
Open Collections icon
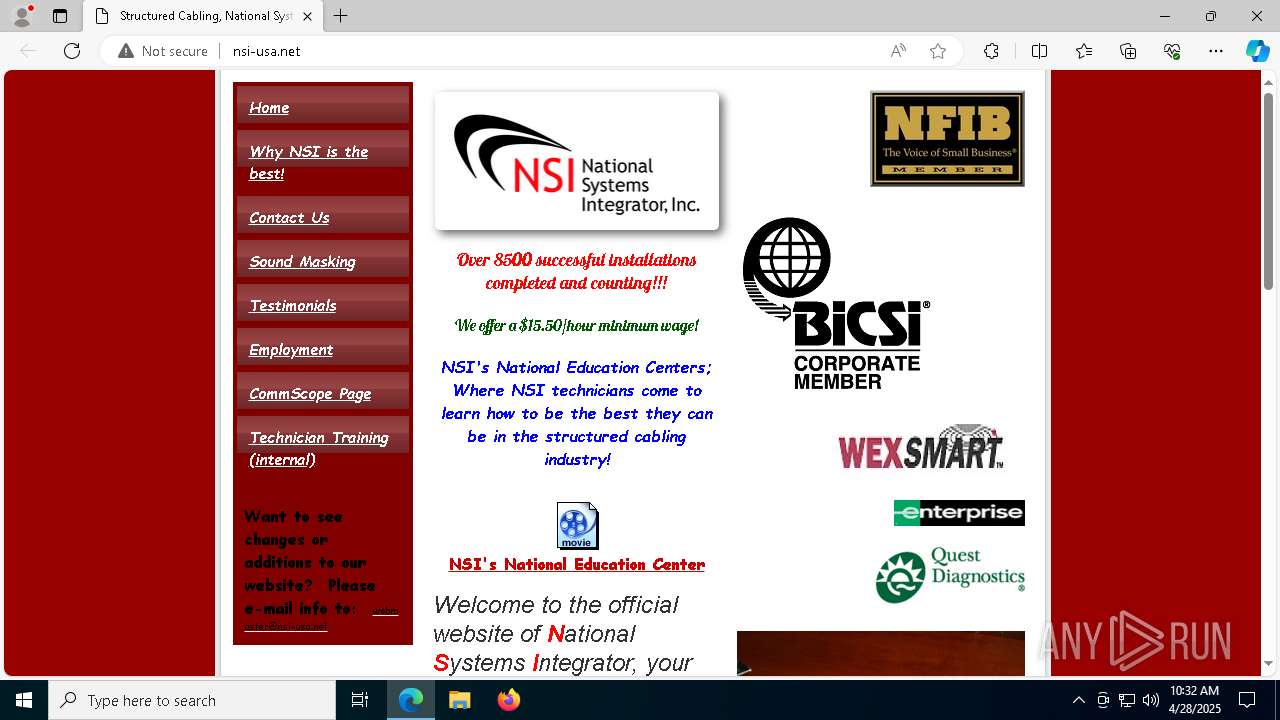1128,51
